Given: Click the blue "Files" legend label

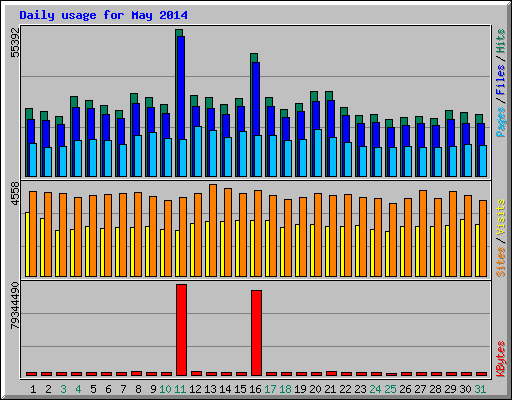Looking at the screenshot, I should click(x=501, y=80).
